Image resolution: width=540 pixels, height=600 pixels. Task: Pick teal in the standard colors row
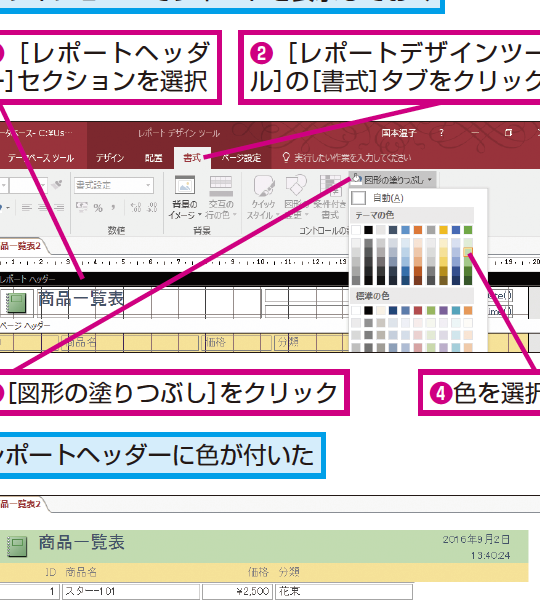455,310
